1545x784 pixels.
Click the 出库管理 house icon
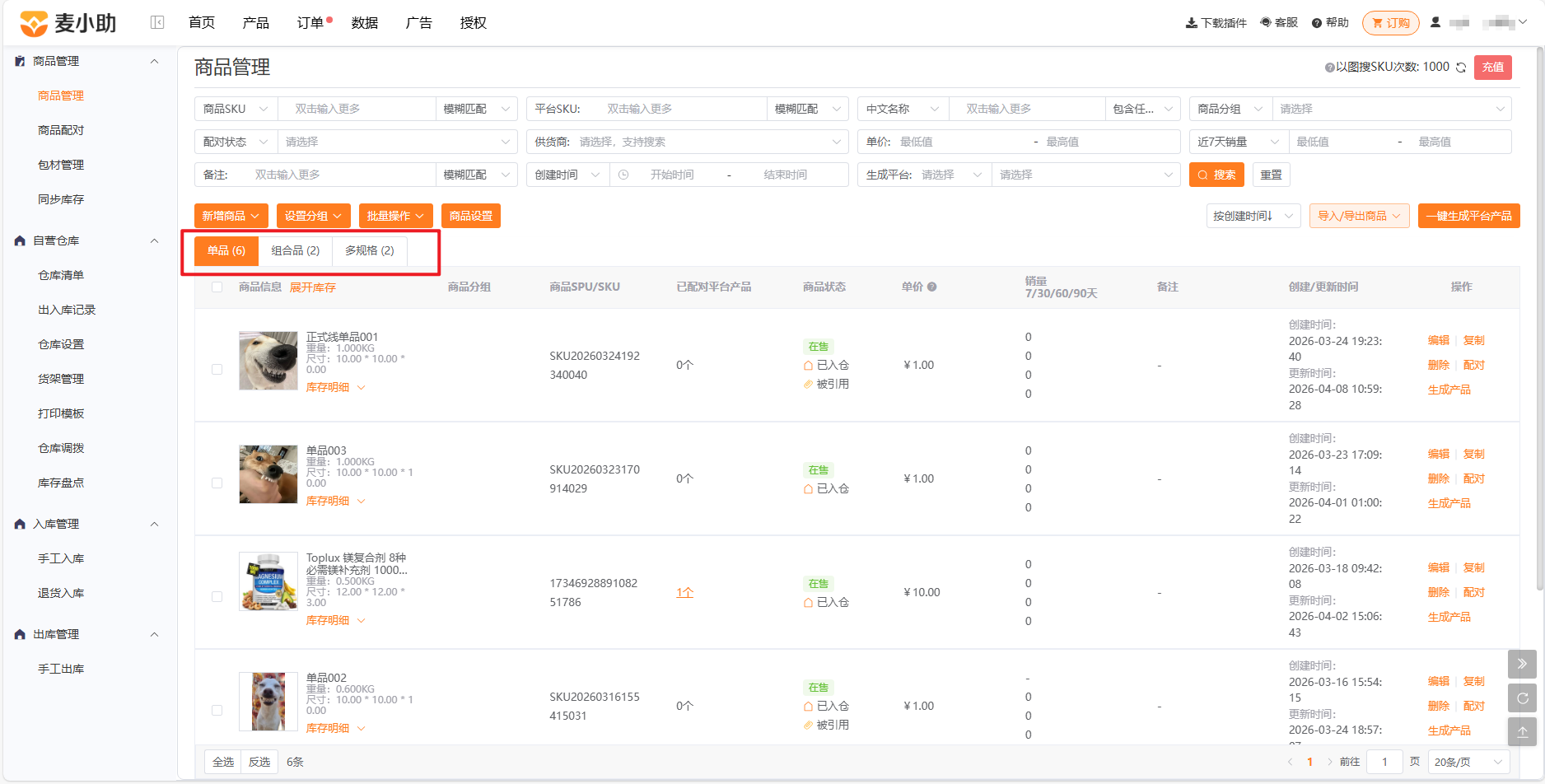pos(20,634)
